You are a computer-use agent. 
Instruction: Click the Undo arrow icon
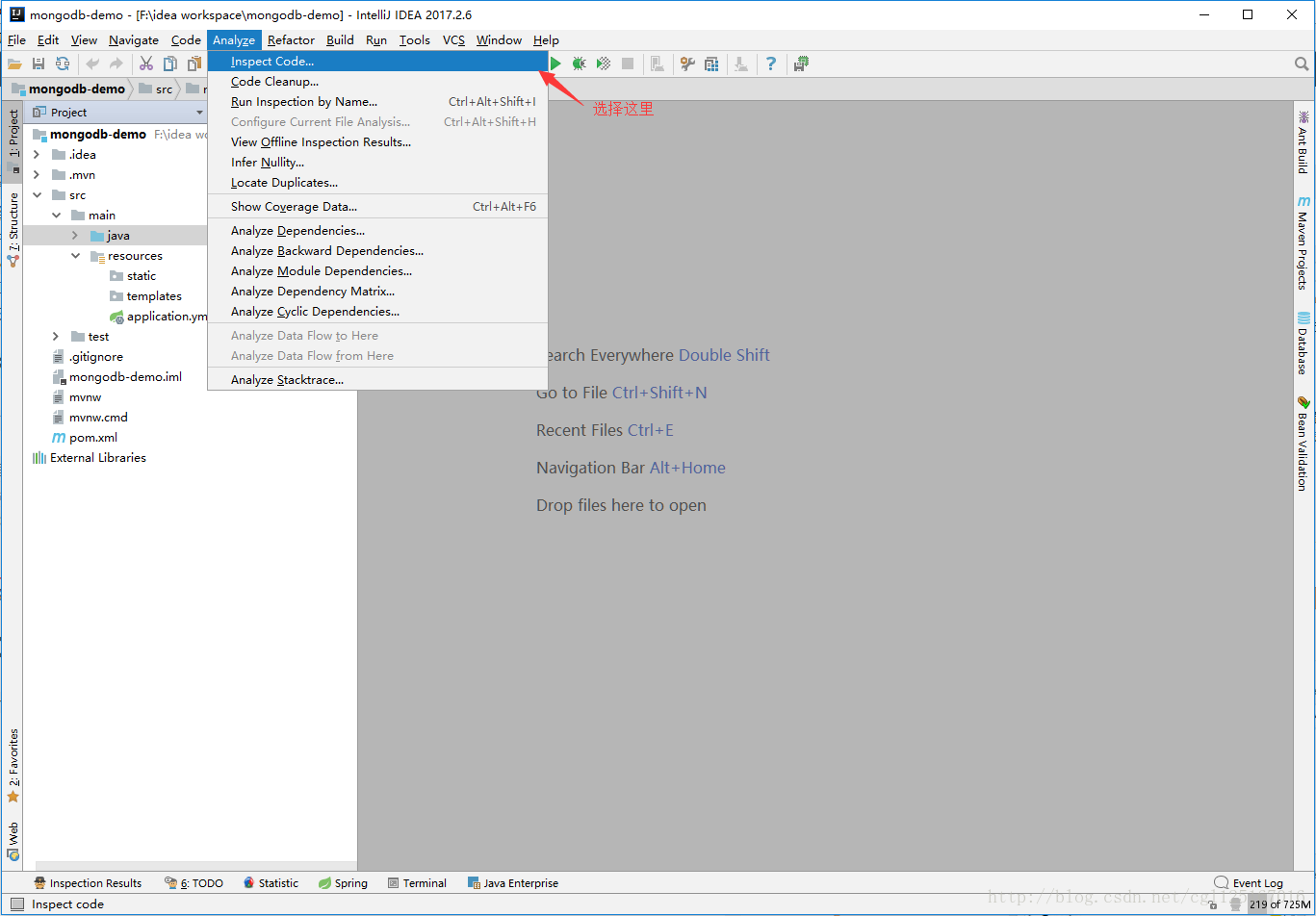click(x=92, y=64)
